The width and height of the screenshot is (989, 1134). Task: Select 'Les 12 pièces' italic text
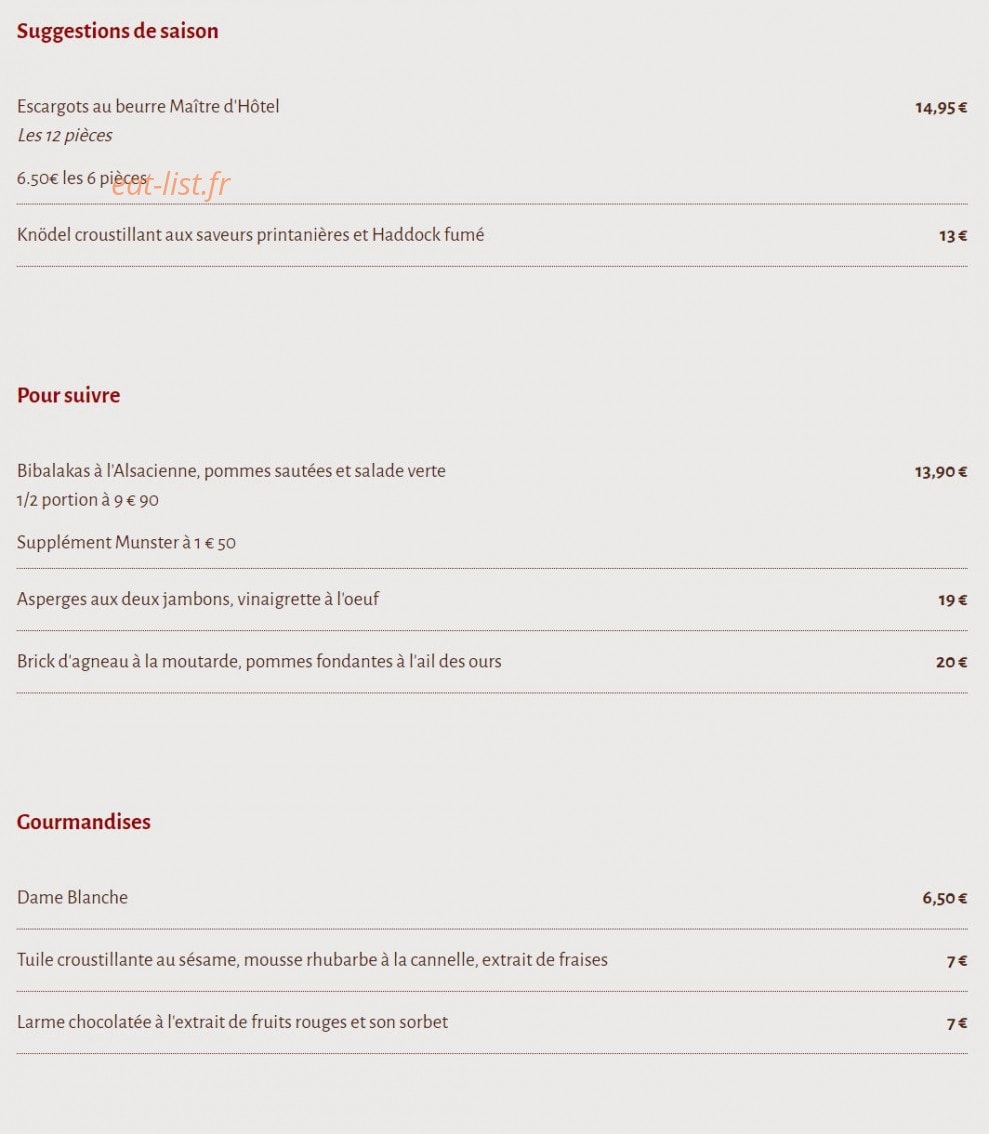(65, 135)
